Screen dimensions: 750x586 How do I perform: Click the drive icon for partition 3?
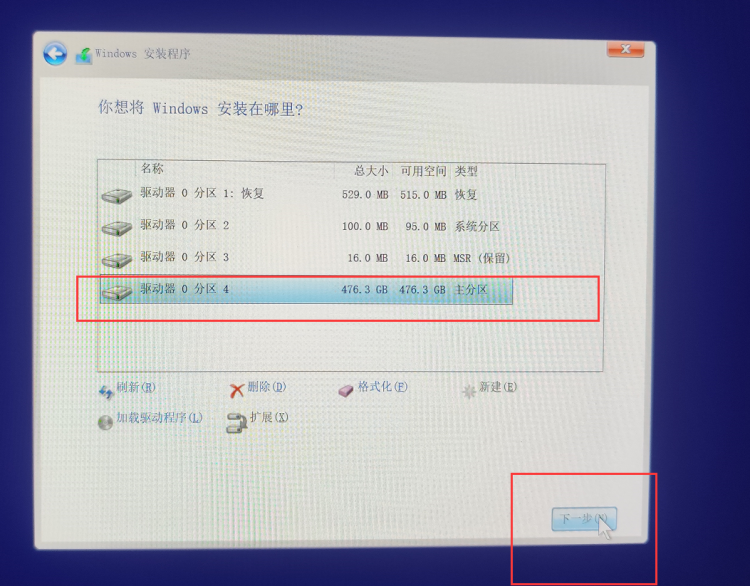117,260
